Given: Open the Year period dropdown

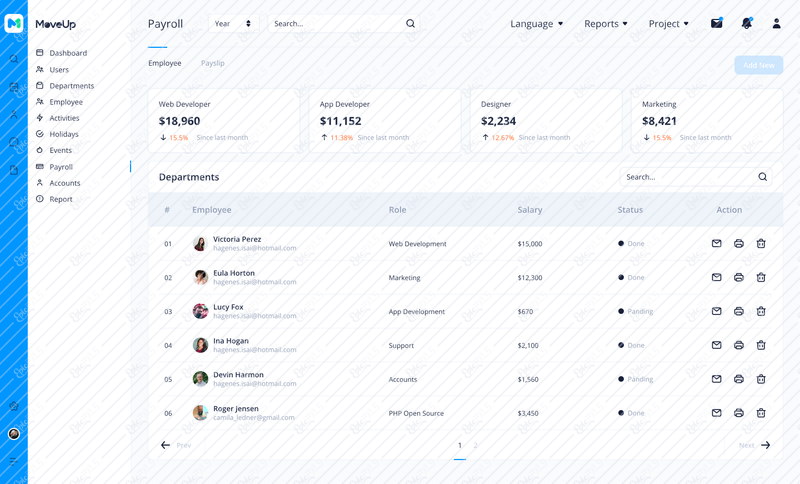Looking at the screenshot, I should [x=233, y=23].
